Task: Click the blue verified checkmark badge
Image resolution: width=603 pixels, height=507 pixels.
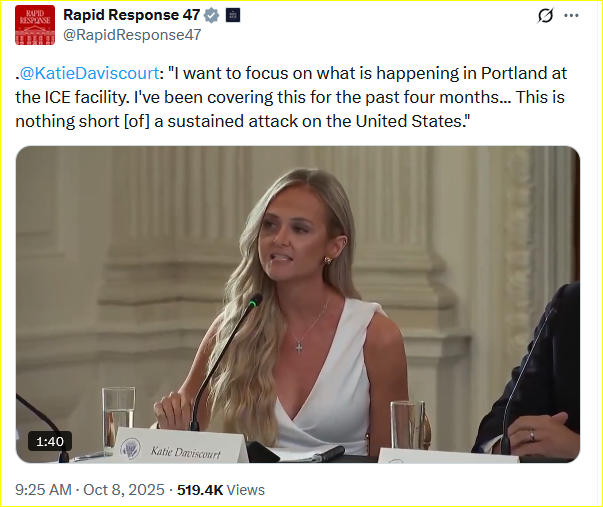Action: (x=212, y=15)
